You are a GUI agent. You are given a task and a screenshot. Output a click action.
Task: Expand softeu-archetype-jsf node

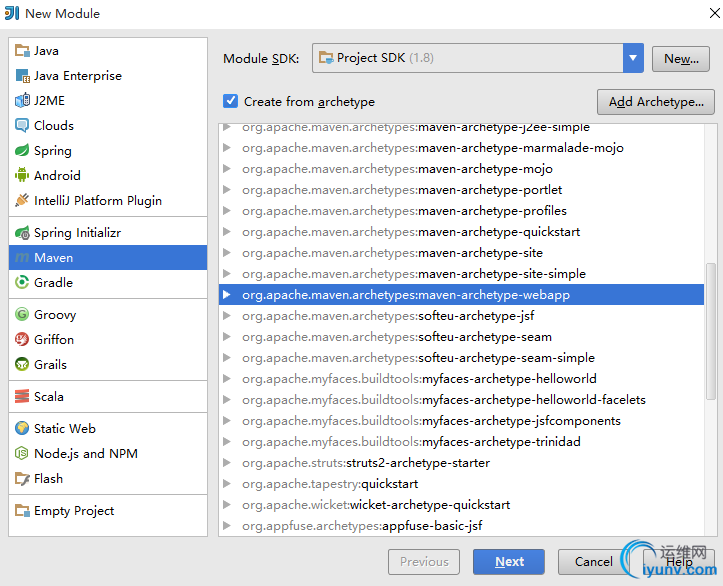(x=226, y=315)
